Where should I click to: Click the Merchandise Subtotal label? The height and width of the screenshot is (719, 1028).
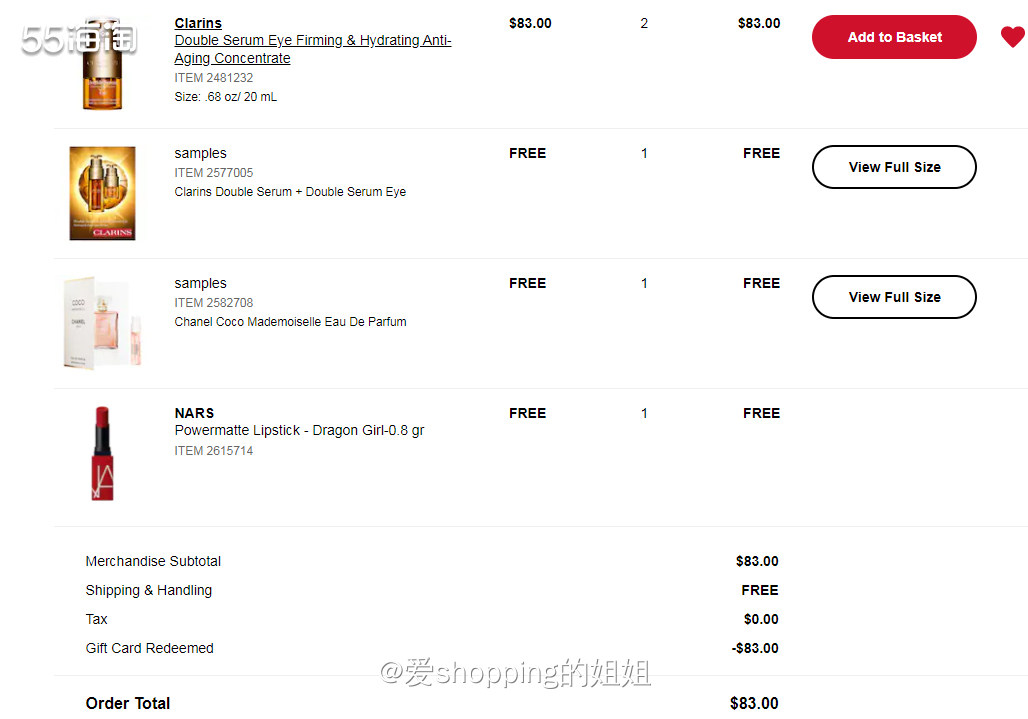click(x=153, y=561)
